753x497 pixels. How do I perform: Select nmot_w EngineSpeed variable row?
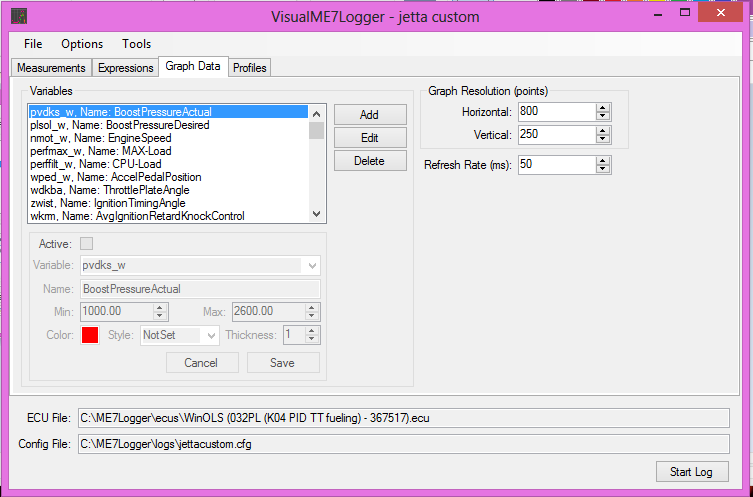coord(168,138)
